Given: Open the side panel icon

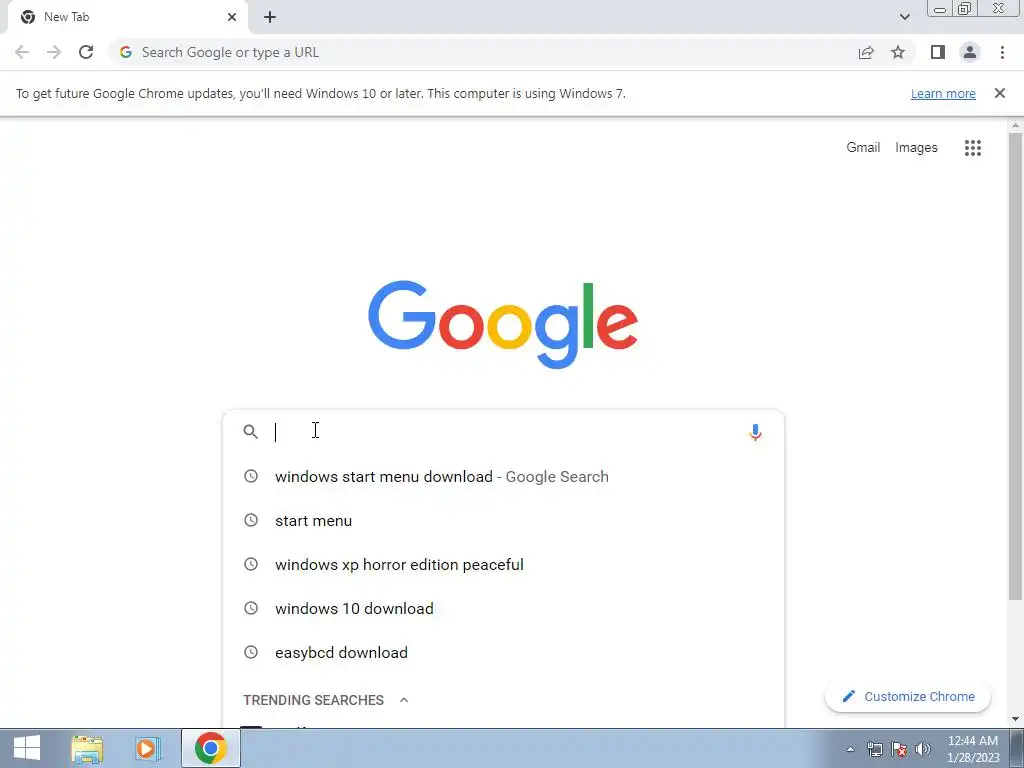Looking at the screenshot, I should coord(938,52).
